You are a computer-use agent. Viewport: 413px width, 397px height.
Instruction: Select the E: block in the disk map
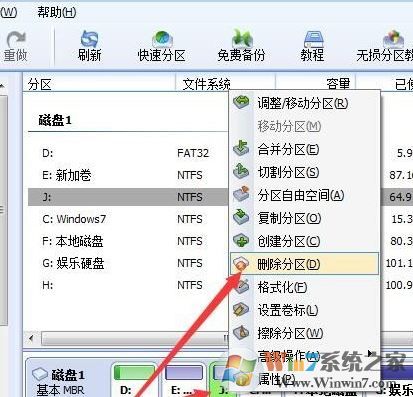[184, 380]
